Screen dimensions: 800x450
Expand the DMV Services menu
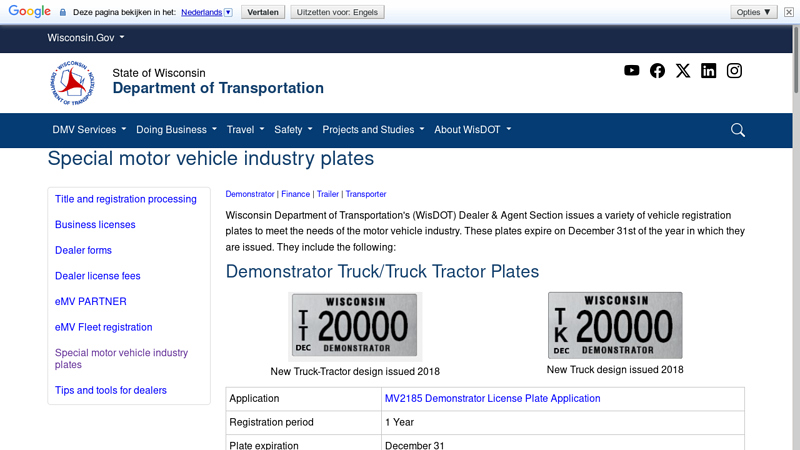click(89, 130)
